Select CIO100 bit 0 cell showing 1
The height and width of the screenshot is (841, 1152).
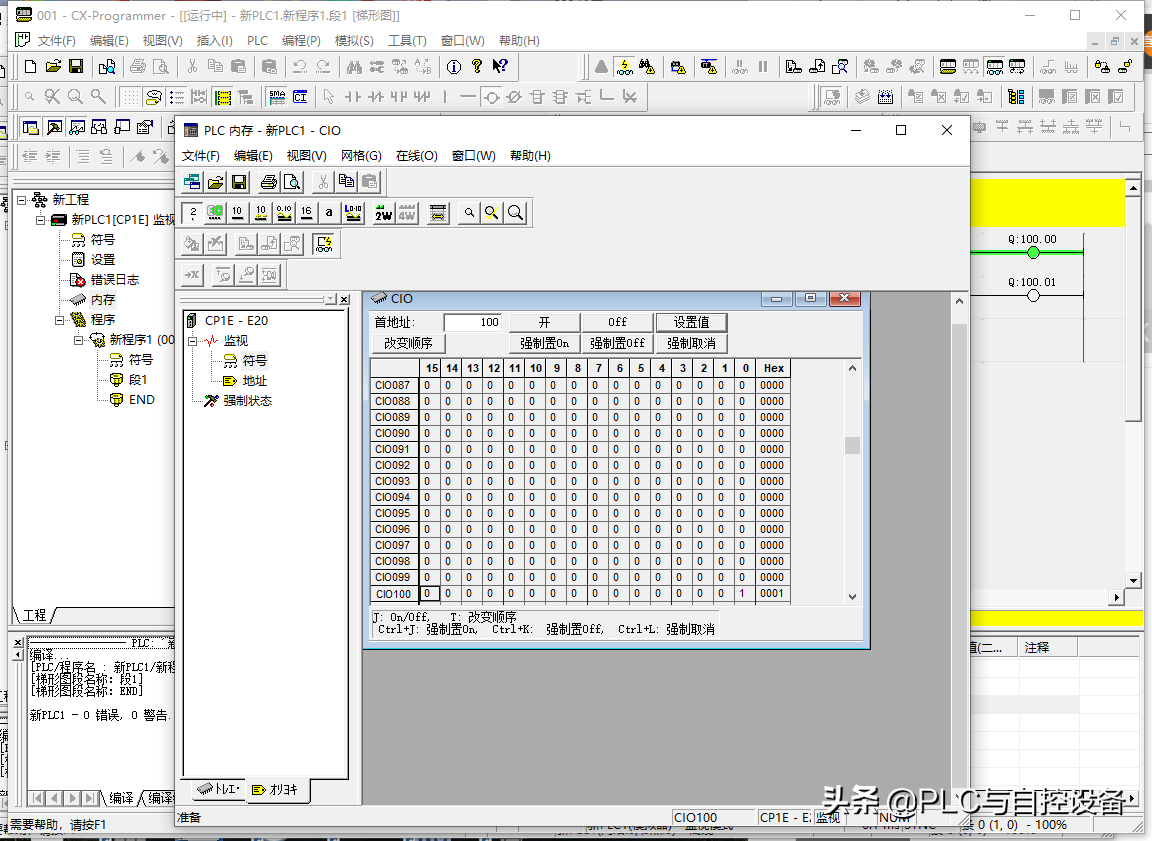(x=743, y=593)
